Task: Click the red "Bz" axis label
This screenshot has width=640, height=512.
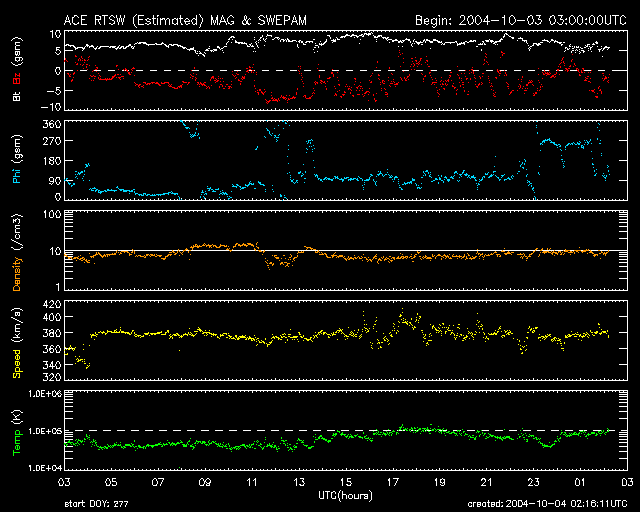Action: pos(17,78)
